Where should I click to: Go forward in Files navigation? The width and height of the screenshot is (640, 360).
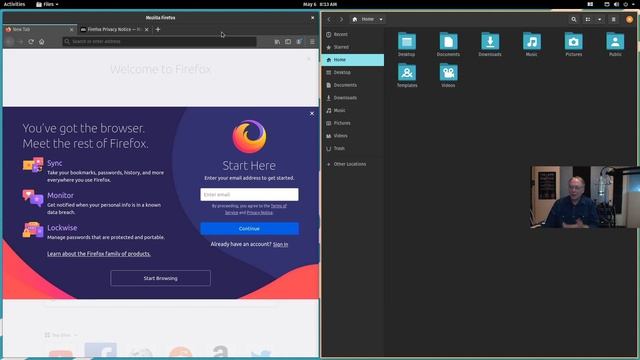pos(341,19)
